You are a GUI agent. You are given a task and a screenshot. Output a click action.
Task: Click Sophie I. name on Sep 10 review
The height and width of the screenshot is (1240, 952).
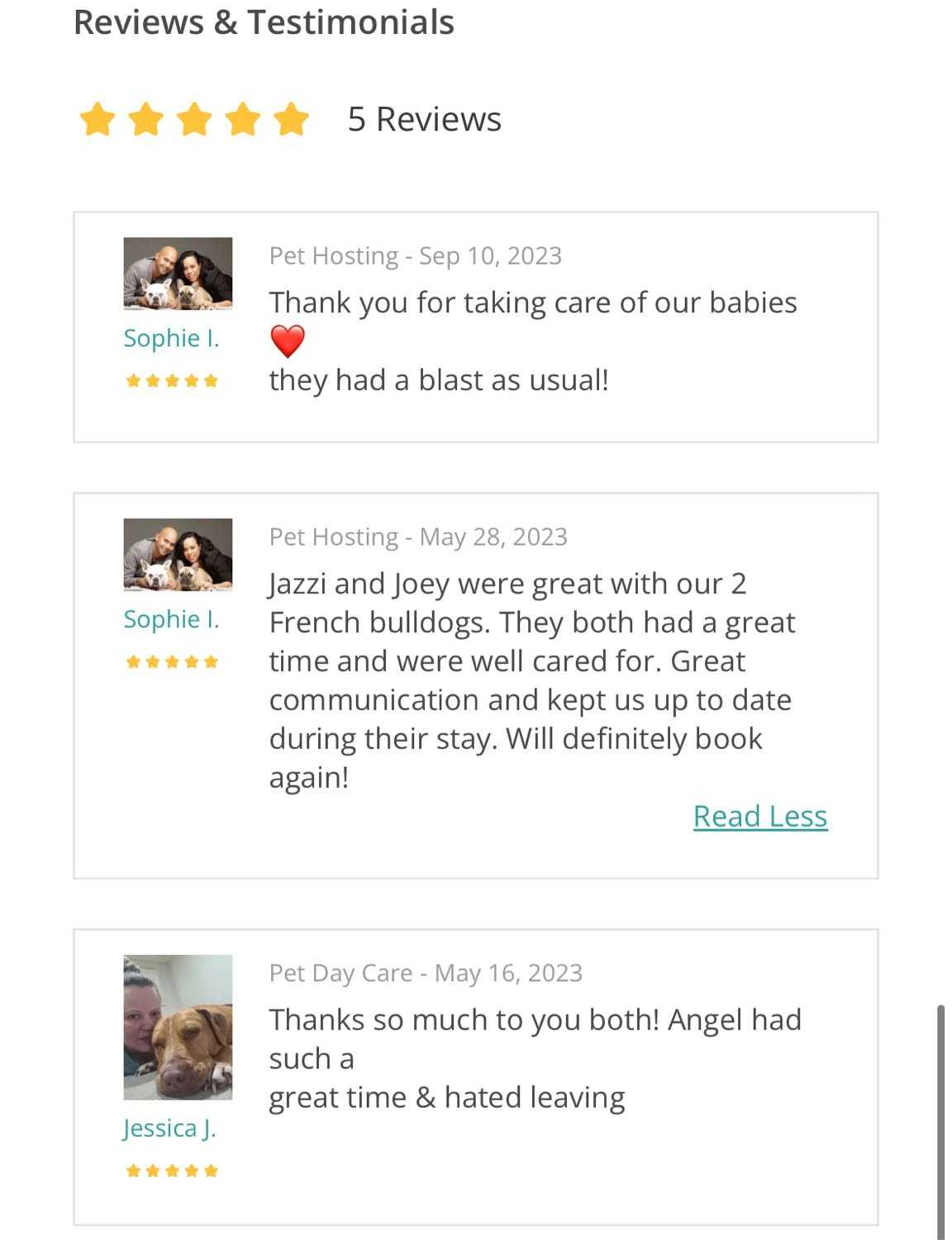click(171, 338)
